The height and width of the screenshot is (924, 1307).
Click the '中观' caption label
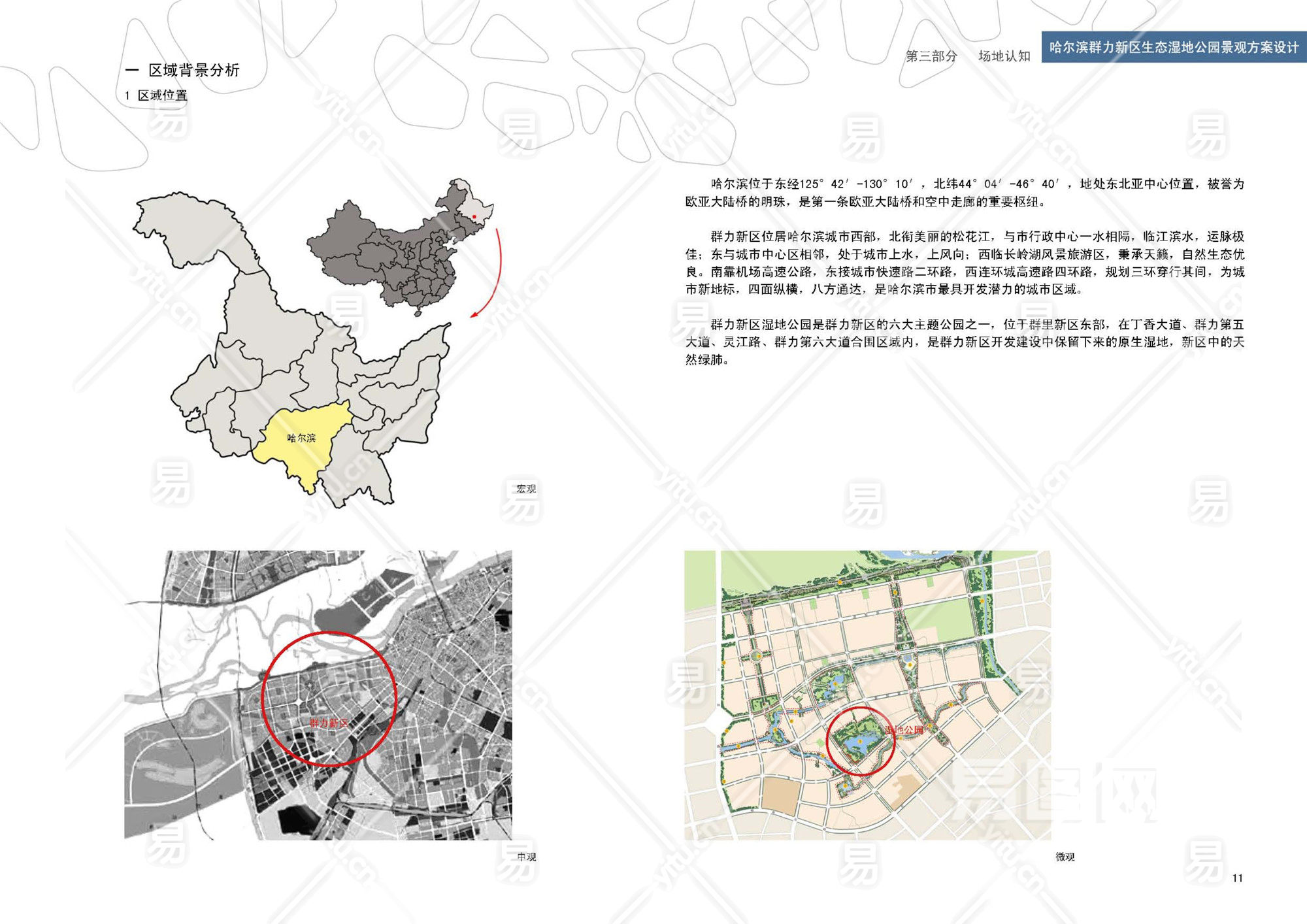(x=526, y=857)
